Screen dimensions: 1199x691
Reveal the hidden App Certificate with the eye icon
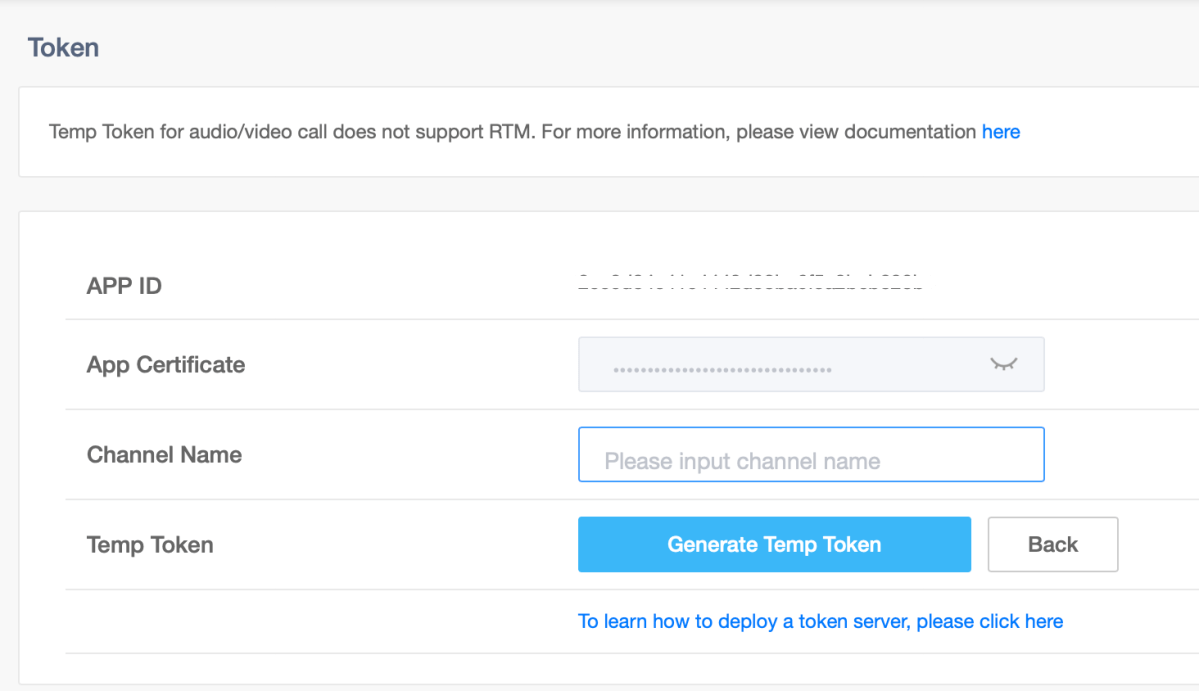click(1003, 364)
